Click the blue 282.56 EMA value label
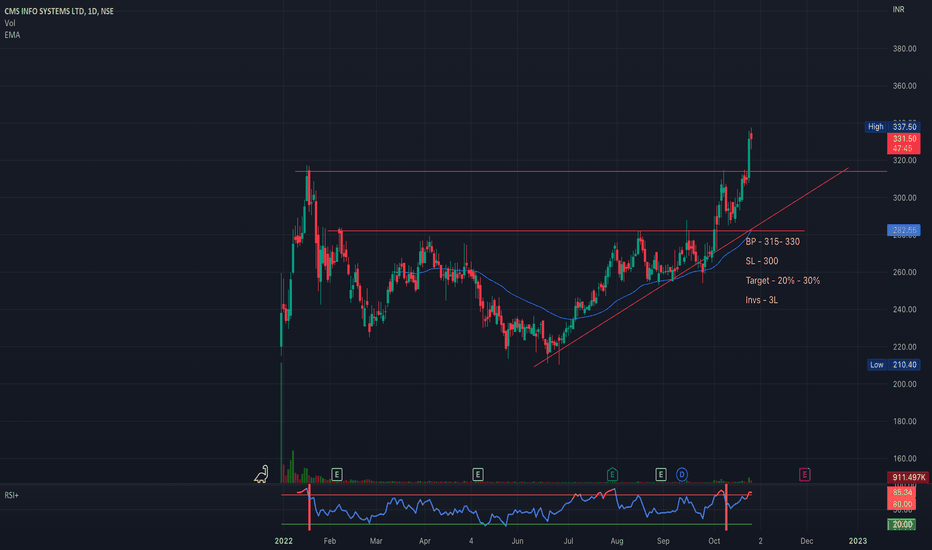932x550 pixels. click(903, 230)
